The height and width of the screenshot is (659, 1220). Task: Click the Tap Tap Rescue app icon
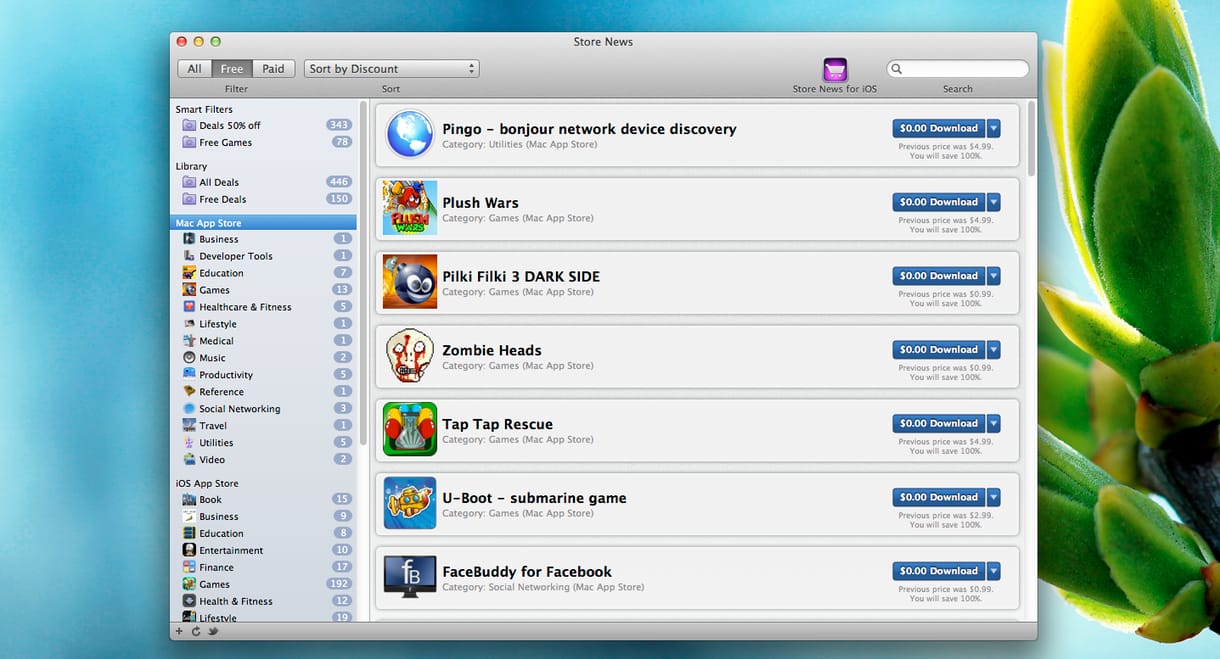410,429
